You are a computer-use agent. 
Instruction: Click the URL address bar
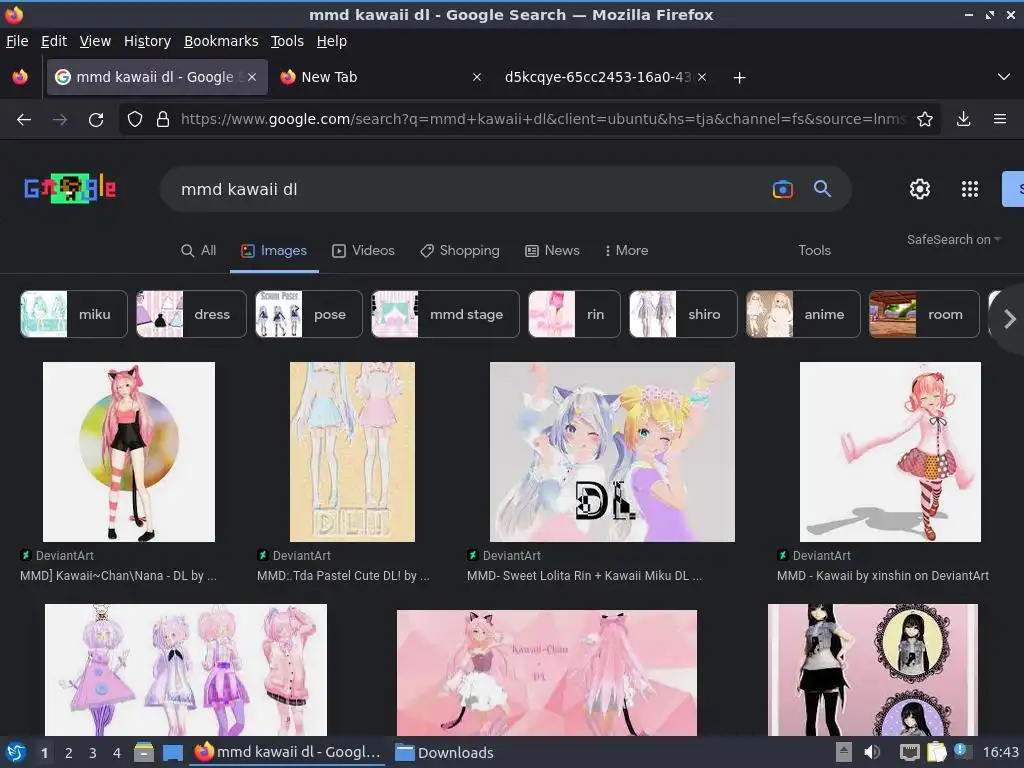pyautogui.click(x=542, y=119)
